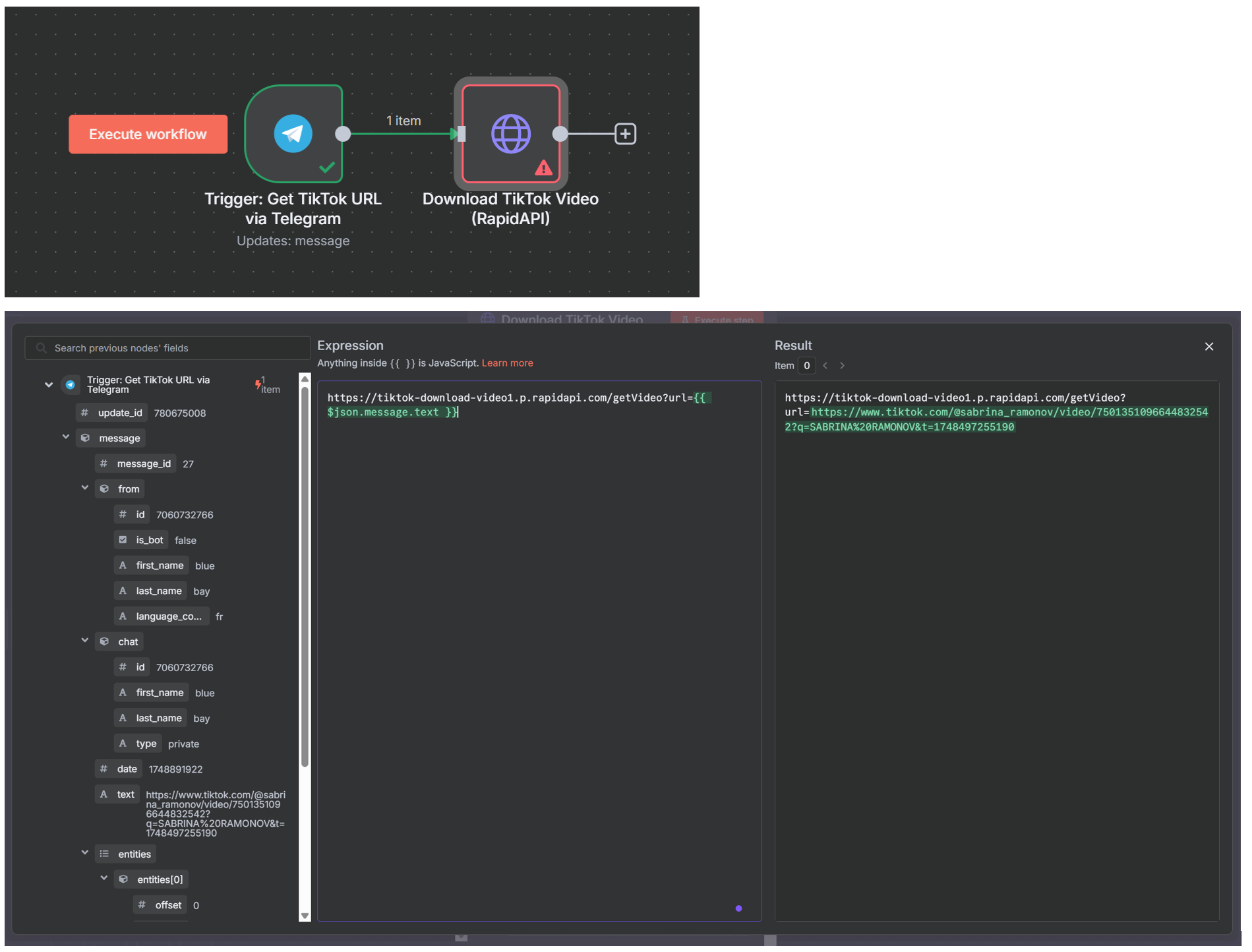Select last_name field under chat
This screenshot has height=952, width=1252.
coord(150,718)
